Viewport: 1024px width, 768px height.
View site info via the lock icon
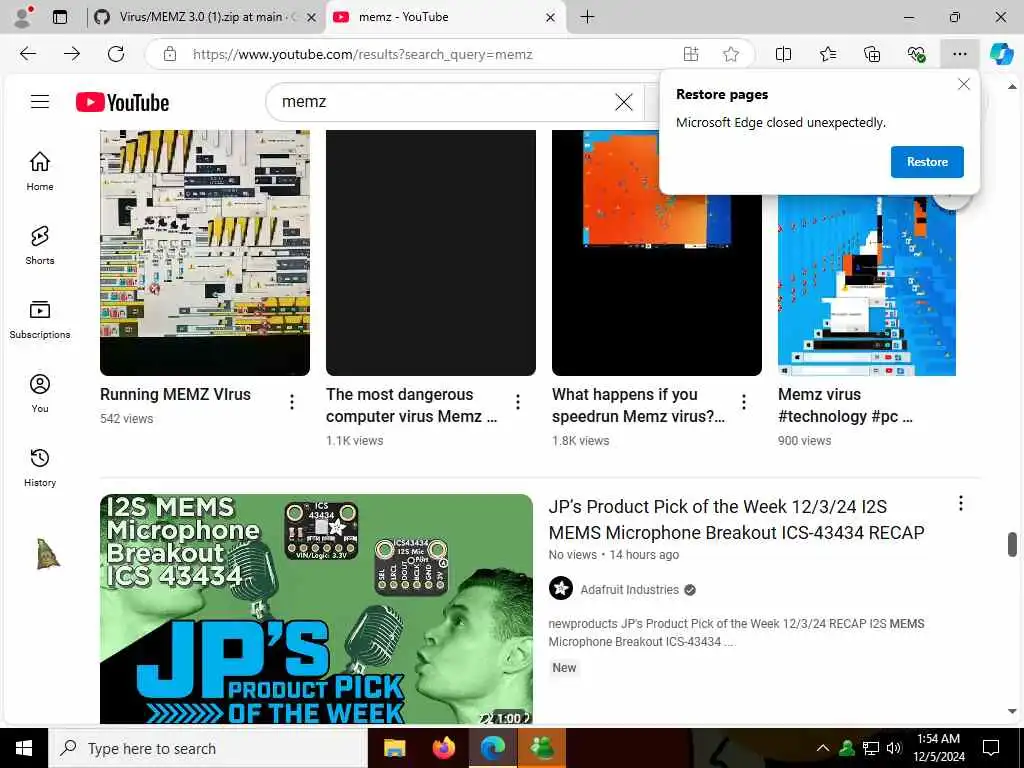[x=170, y=54]
